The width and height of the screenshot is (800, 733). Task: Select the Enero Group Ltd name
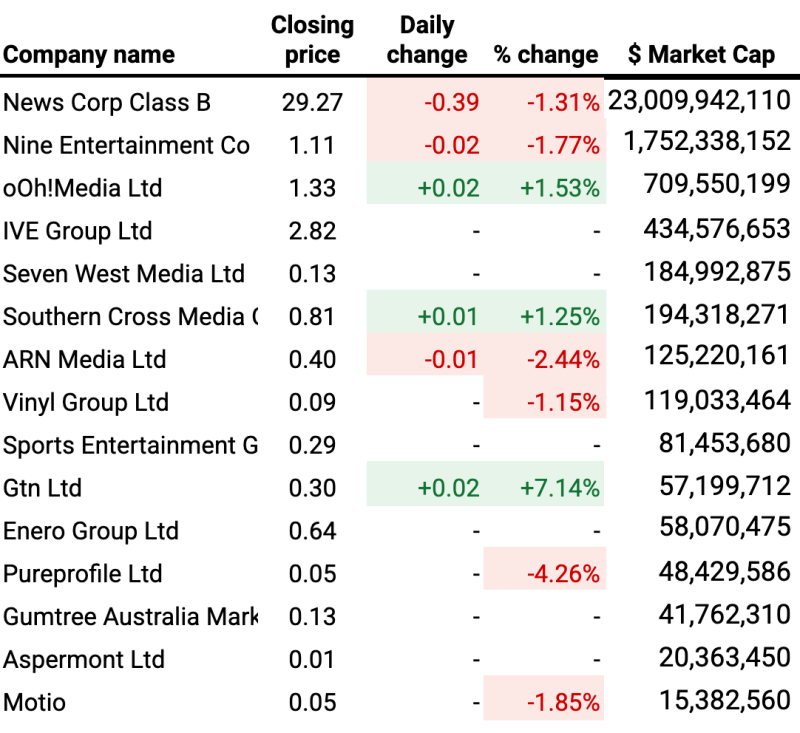[91, 531]
